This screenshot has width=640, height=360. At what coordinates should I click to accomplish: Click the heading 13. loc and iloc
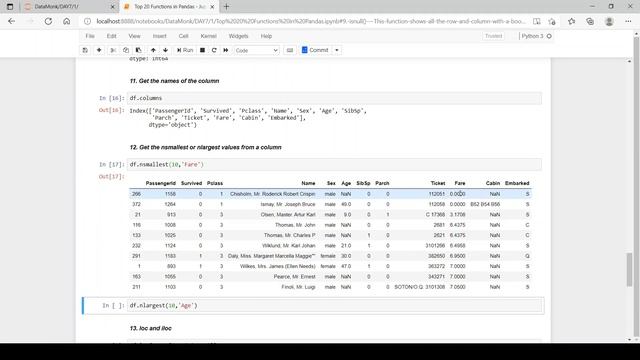(151, 328)
